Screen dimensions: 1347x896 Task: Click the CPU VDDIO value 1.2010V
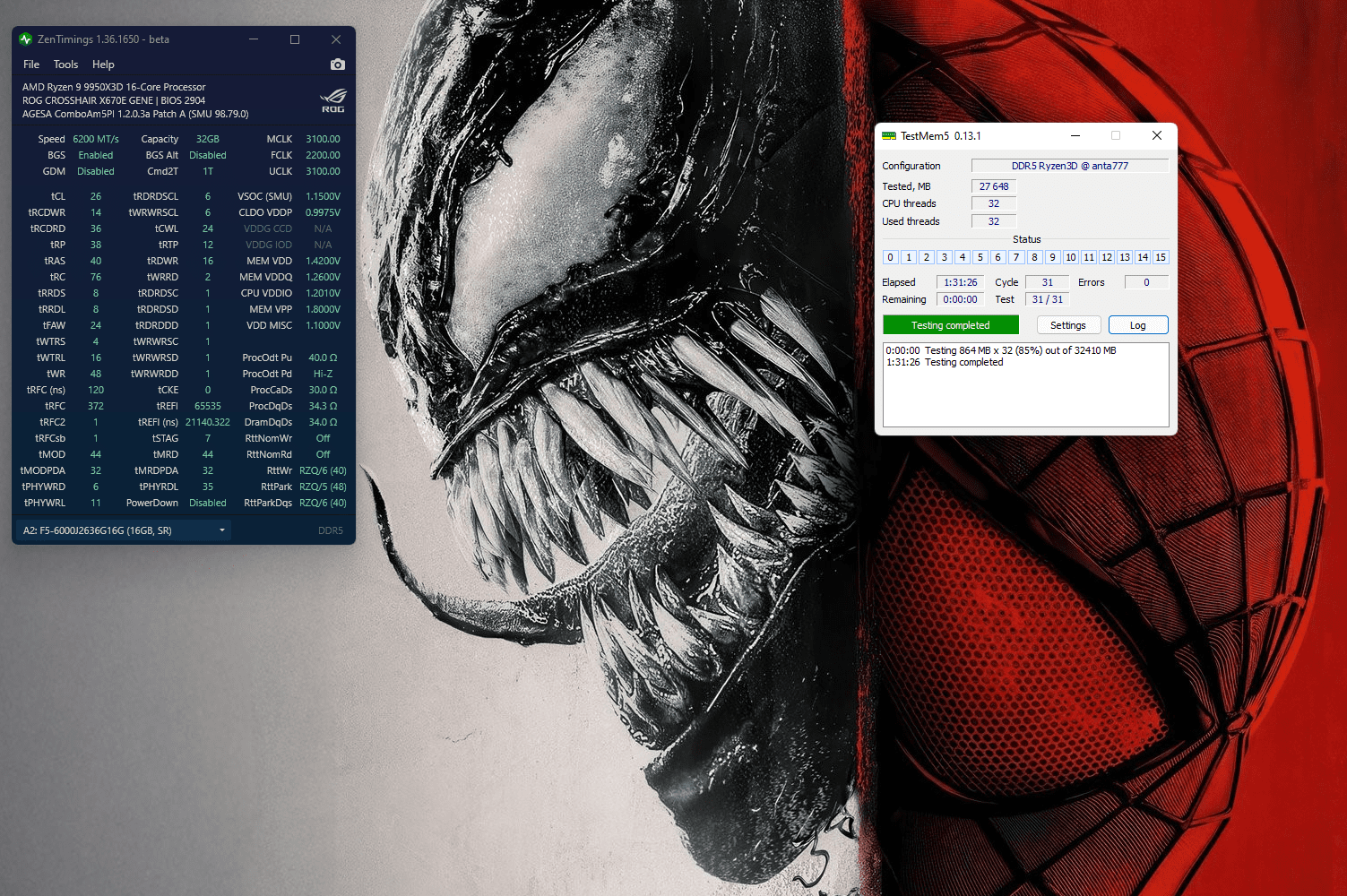(x=323, y=293)
